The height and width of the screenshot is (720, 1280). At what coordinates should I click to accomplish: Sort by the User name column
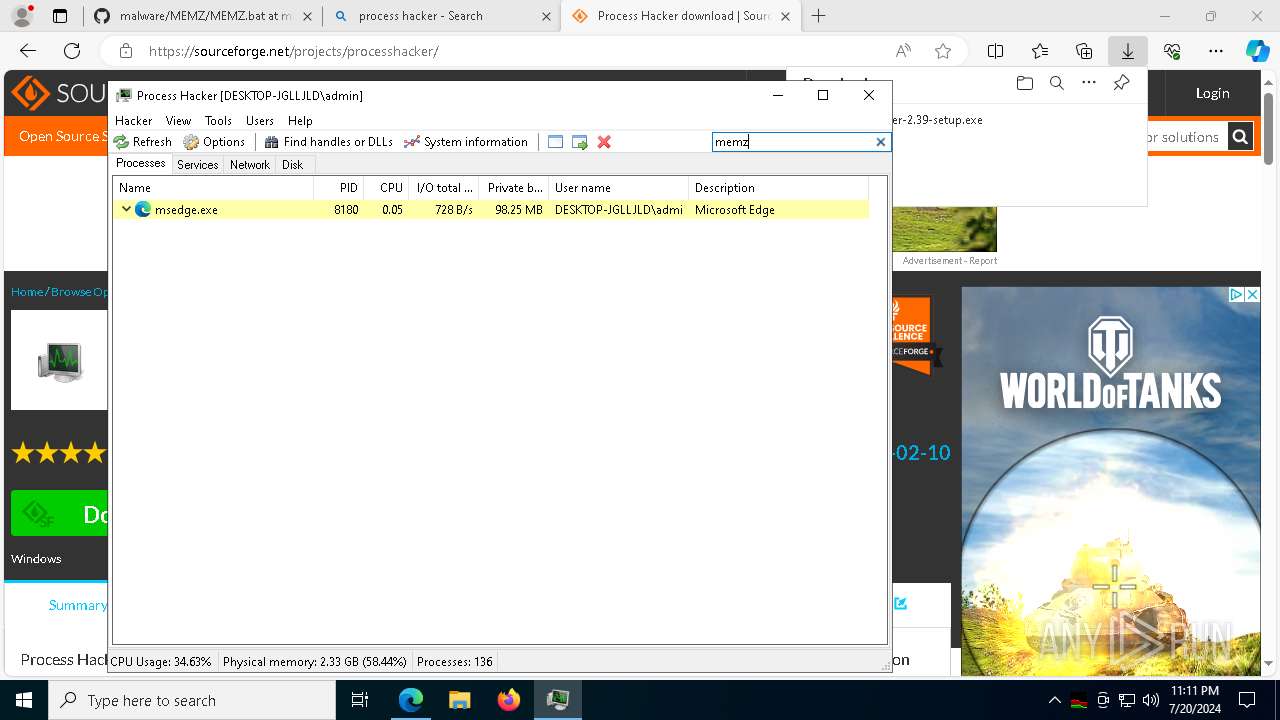[x=619, y=187]
